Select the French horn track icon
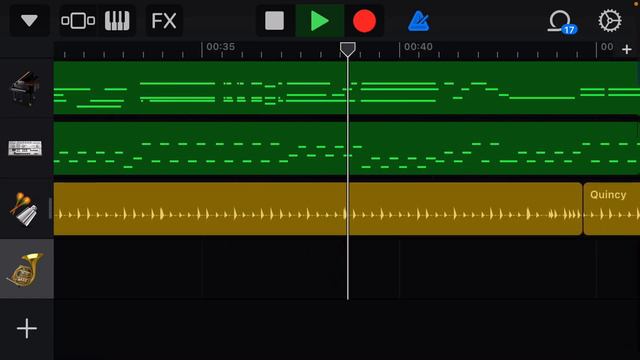Screen dimensions: 640x360 [x=25, y=269]
